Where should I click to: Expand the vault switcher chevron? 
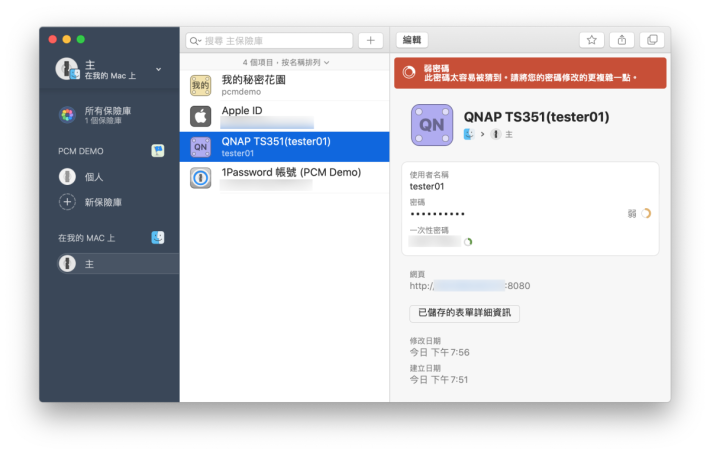tap(158, 69)
